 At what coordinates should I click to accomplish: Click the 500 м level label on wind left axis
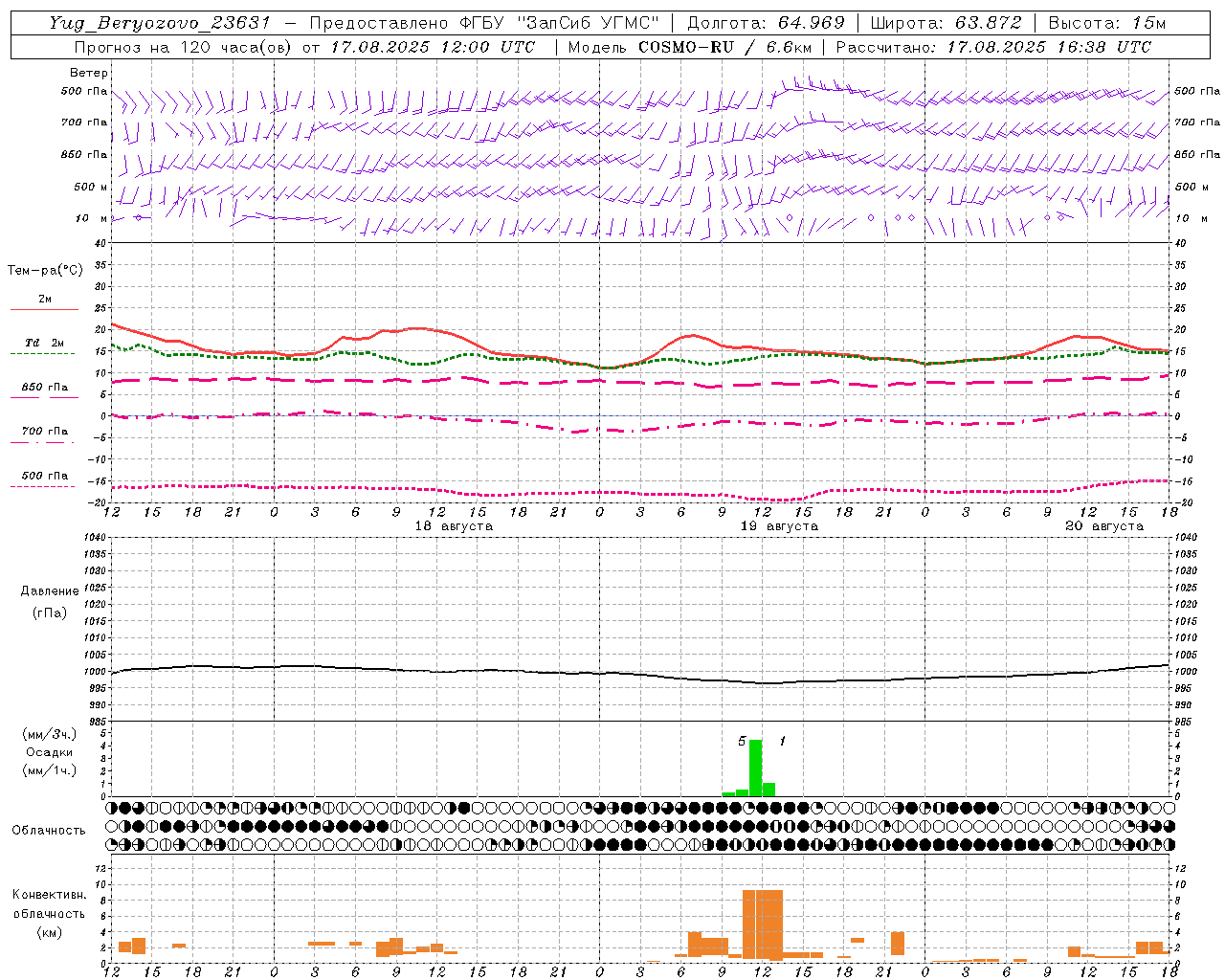coord(91,187)
